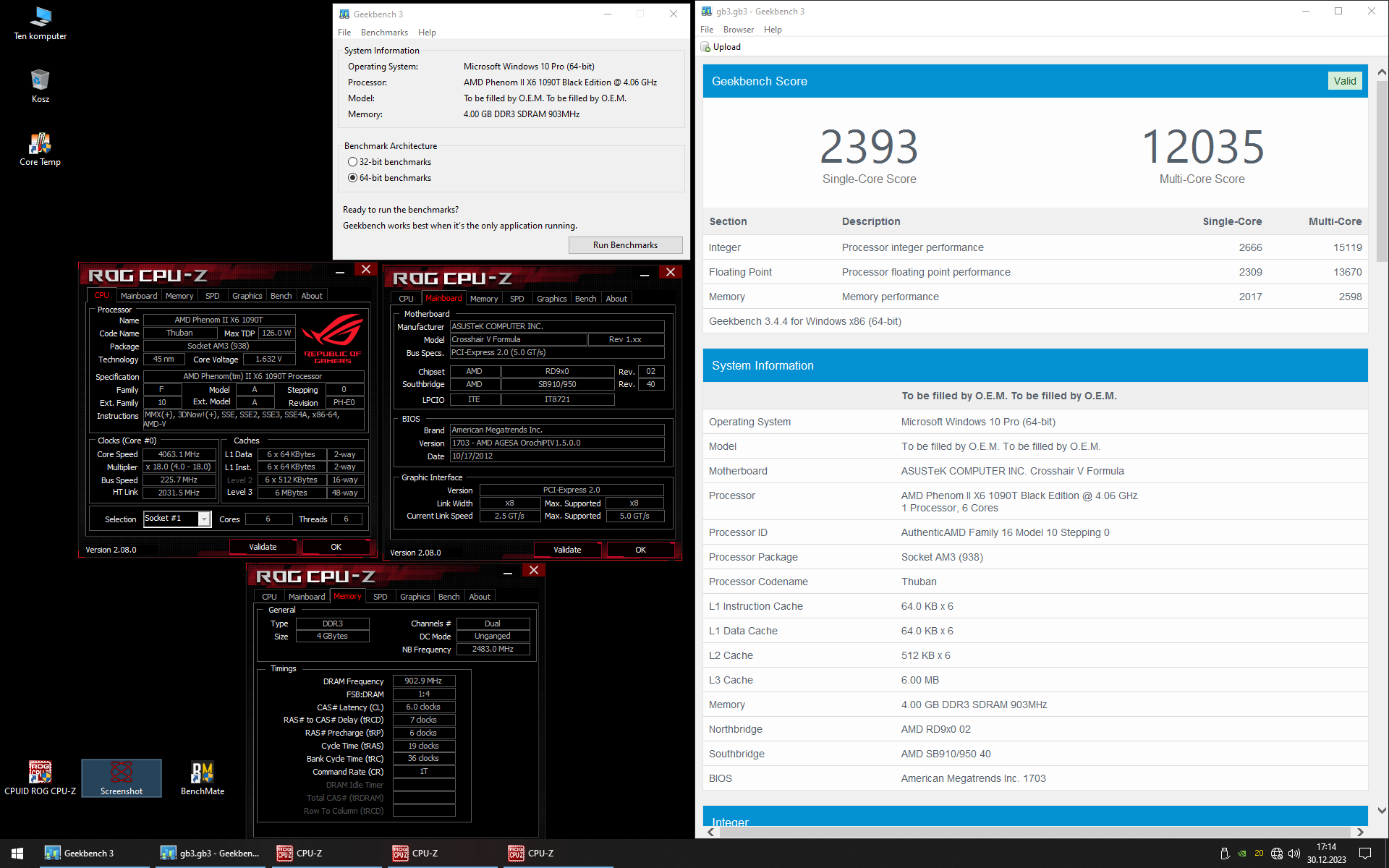The width and height of the screenshot is (1389, 868).
Task: Select Screenshot desktop icon
Action: click(121, 778)
